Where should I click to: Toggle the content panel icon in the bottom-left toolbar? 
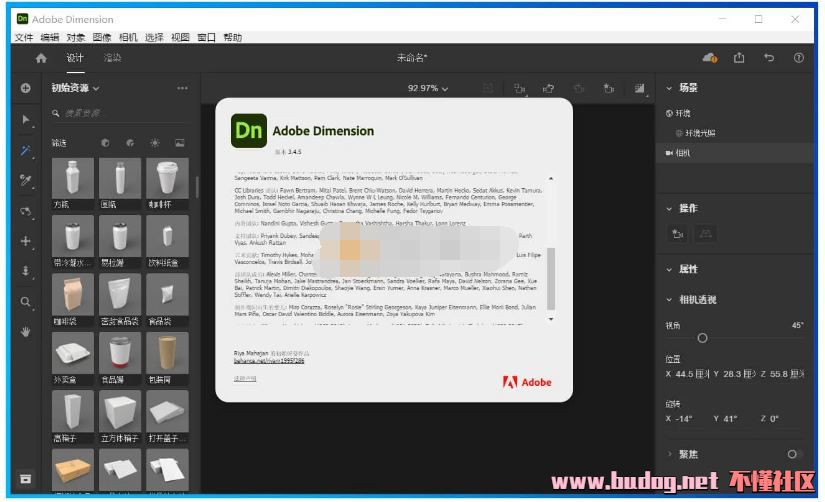pyautogui.click(x=25, y=479)
